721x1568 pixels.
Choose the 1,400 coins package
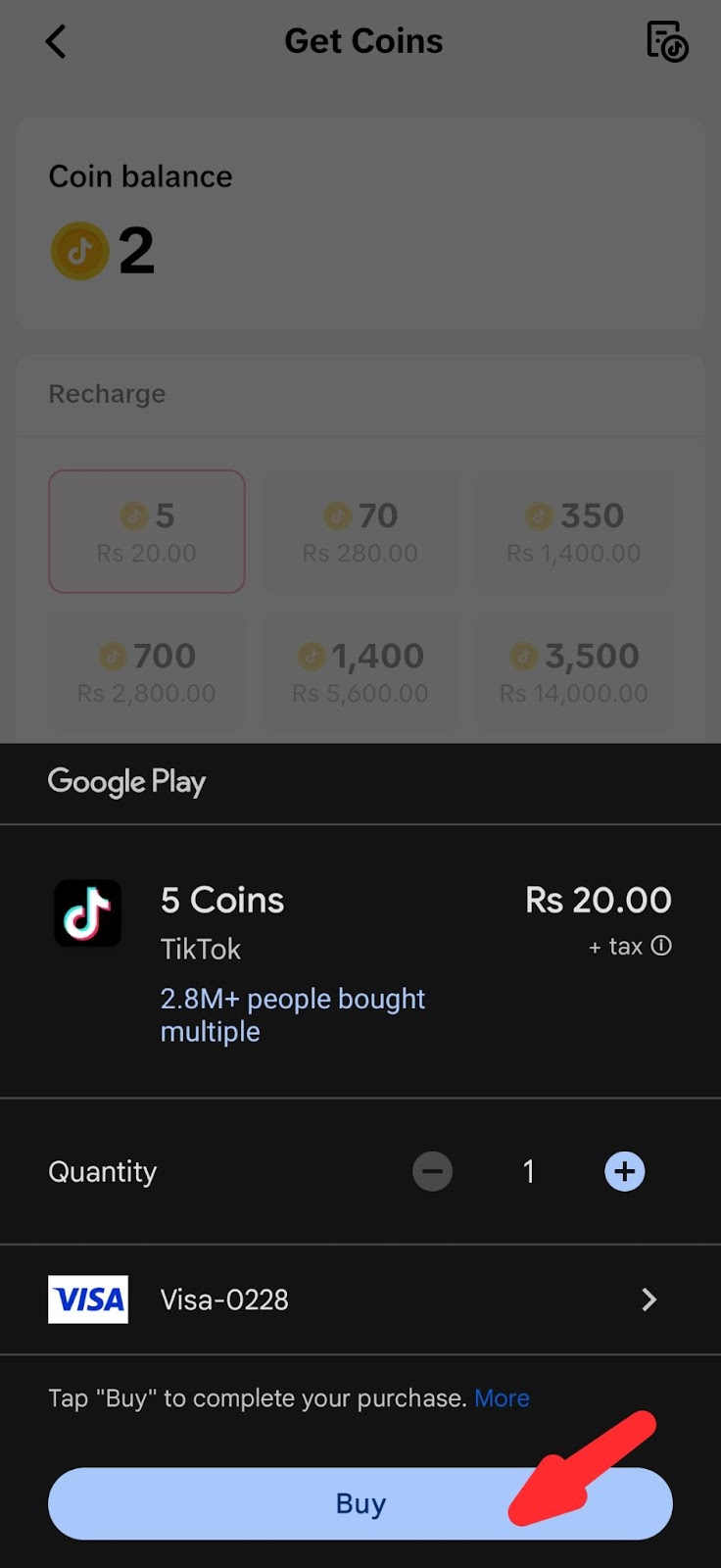[360, 672]
